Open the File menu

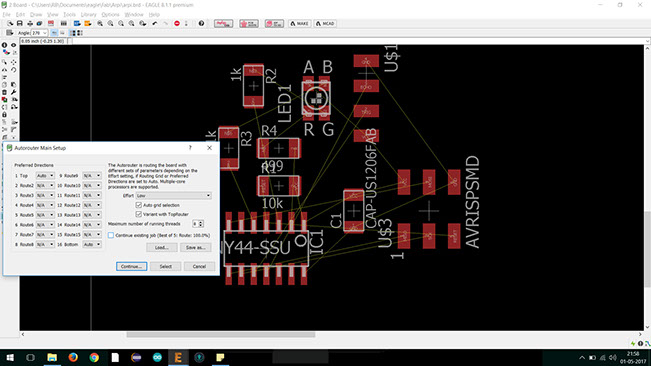pos(7,15)
